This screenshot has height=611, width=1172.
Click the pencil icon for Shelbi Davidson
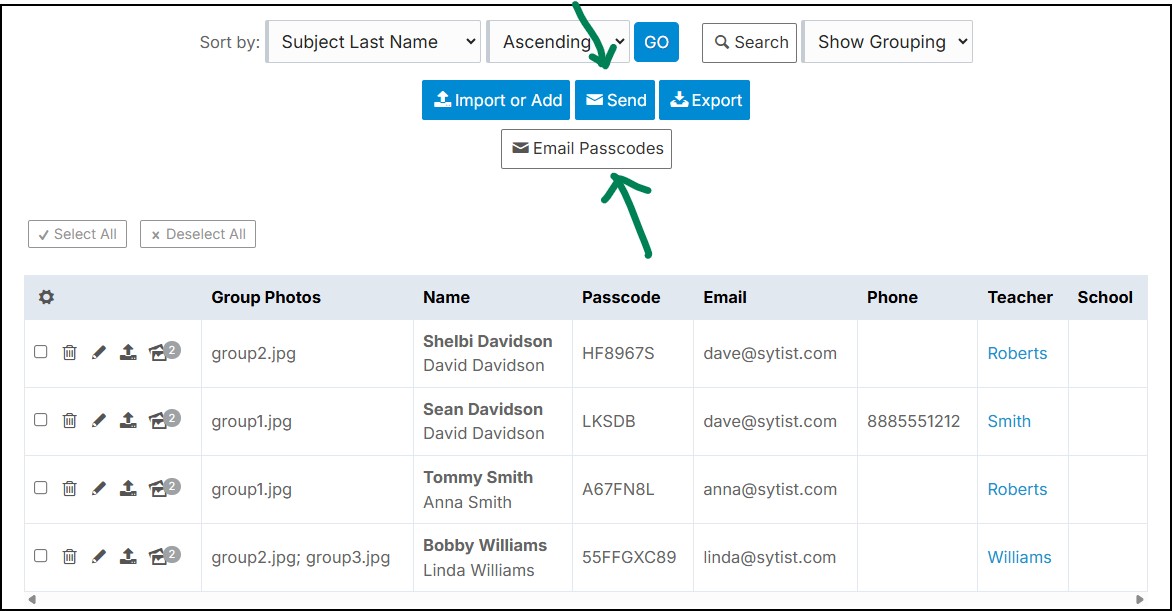(x=98, y=352)
